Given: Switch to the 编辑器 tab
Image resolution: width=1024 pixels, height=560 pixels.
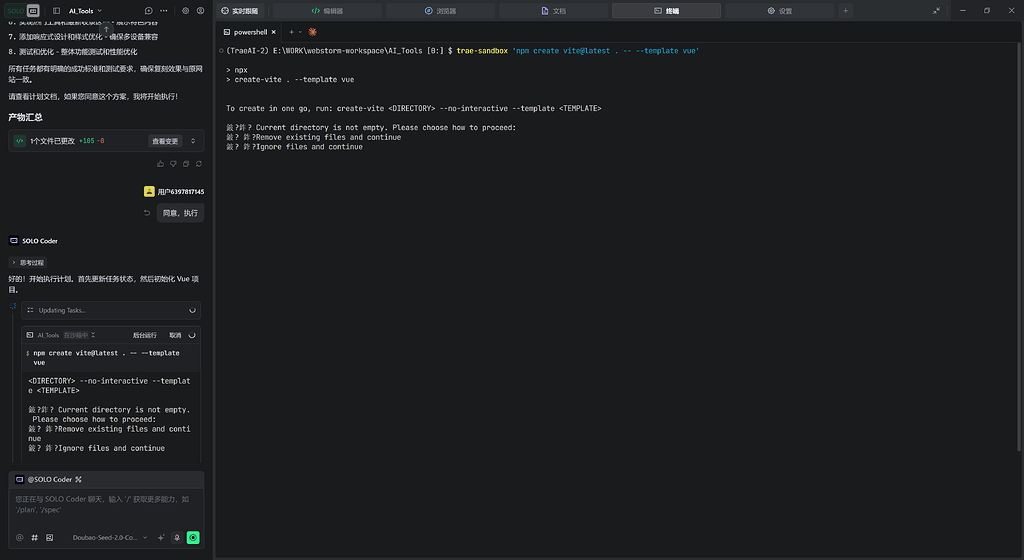Looking at the screenshot, I should coord(327,10).
